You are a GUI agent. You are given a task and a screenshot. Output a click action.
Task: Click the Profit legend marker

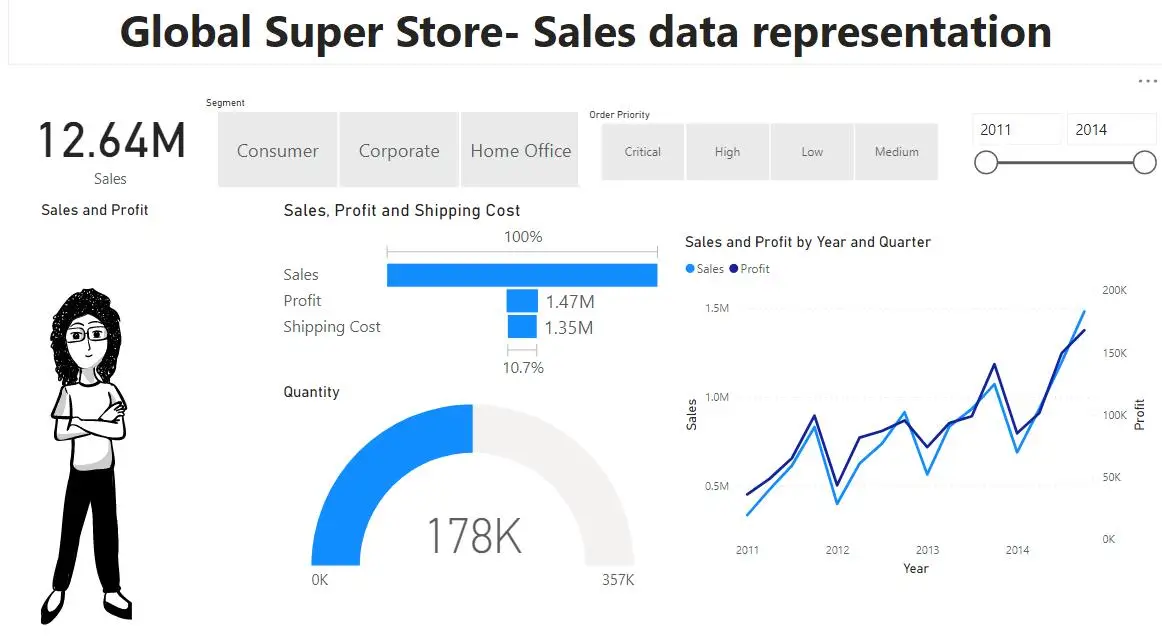click(734, 268)
